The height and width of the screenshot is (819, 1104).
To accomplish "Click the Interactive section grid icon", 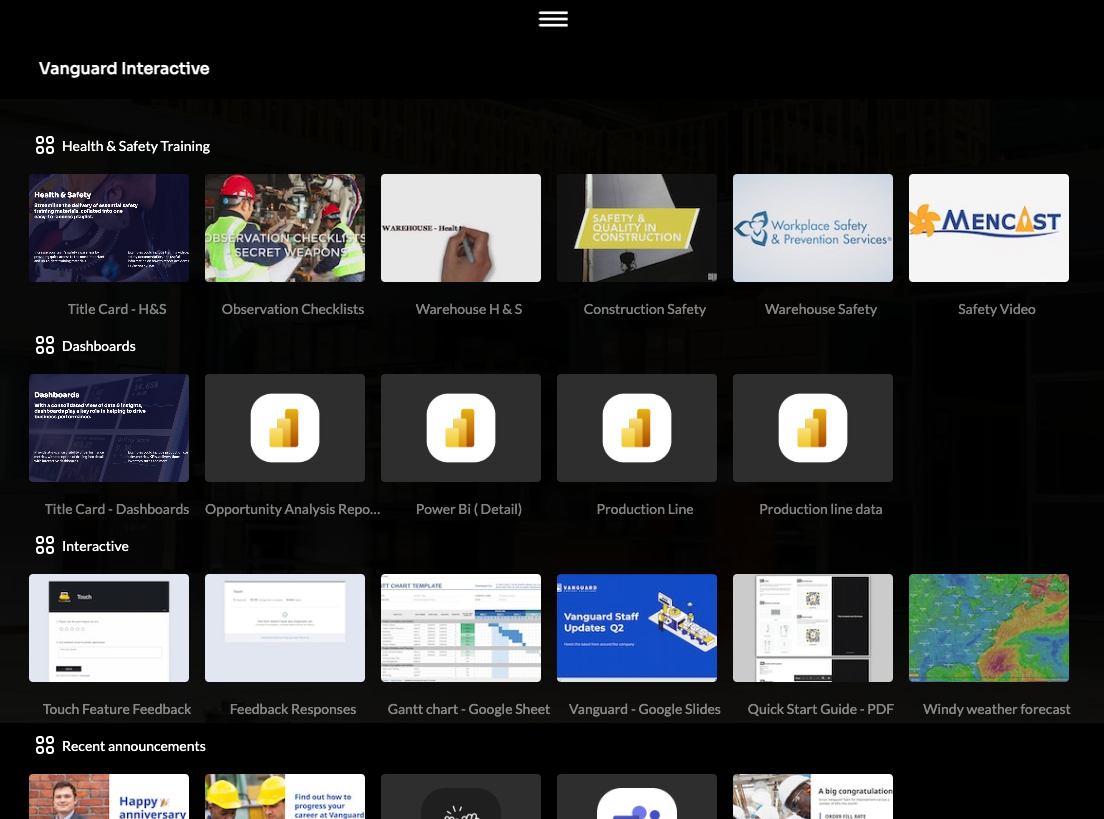I will point(45,546).
